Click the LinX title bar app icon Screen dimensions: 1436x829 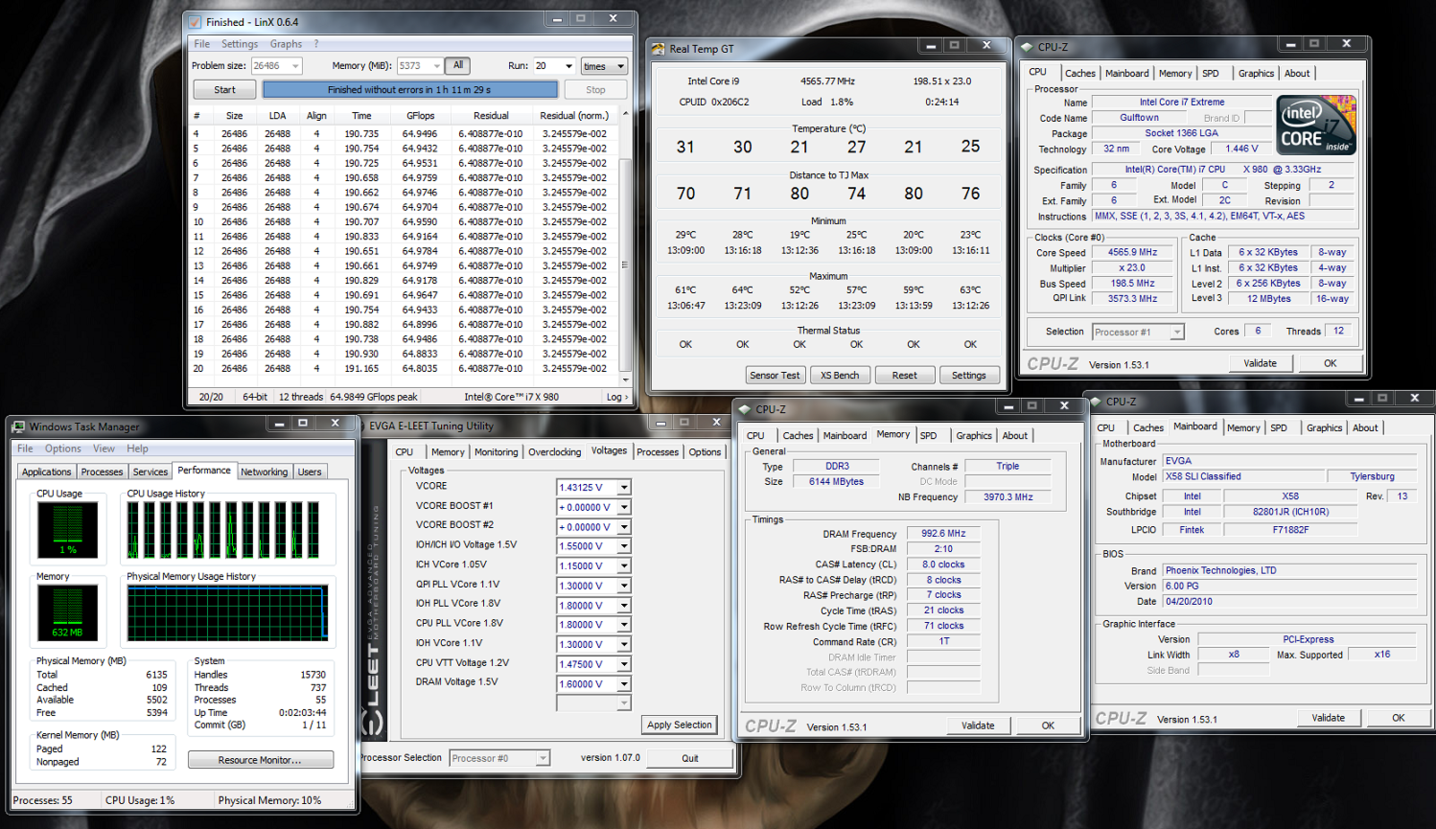(x=196, y=22)
